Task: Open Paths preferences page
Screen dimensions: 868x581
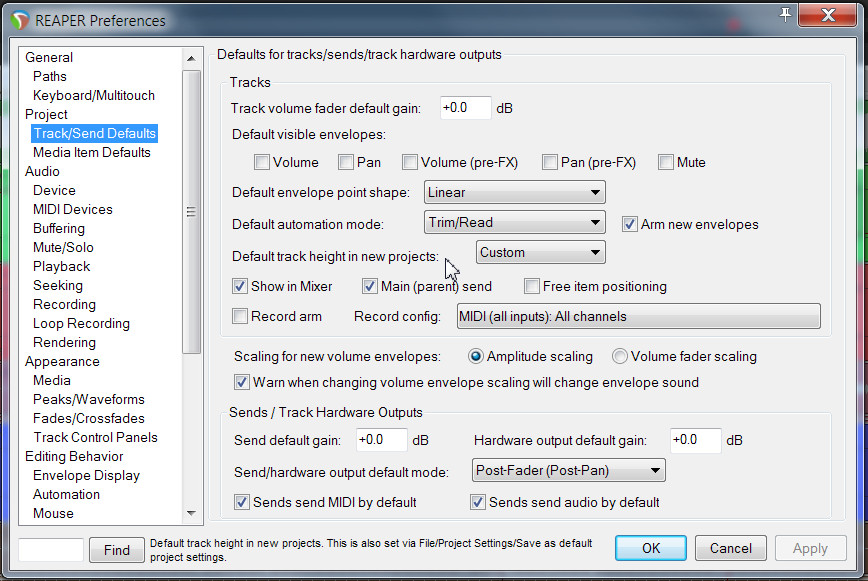Action: click(x=50, y=76)
